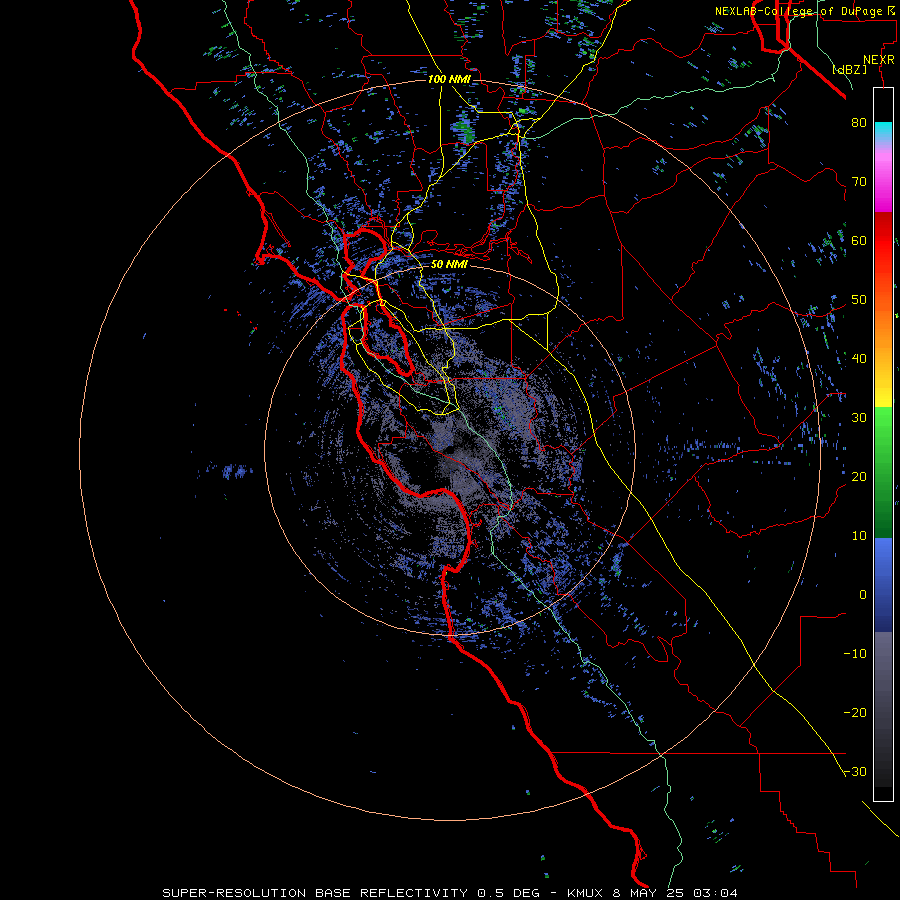900x900 pixels.
Task: Click the KMUX radar site identifier in caption
Action: tap(586, 893)
